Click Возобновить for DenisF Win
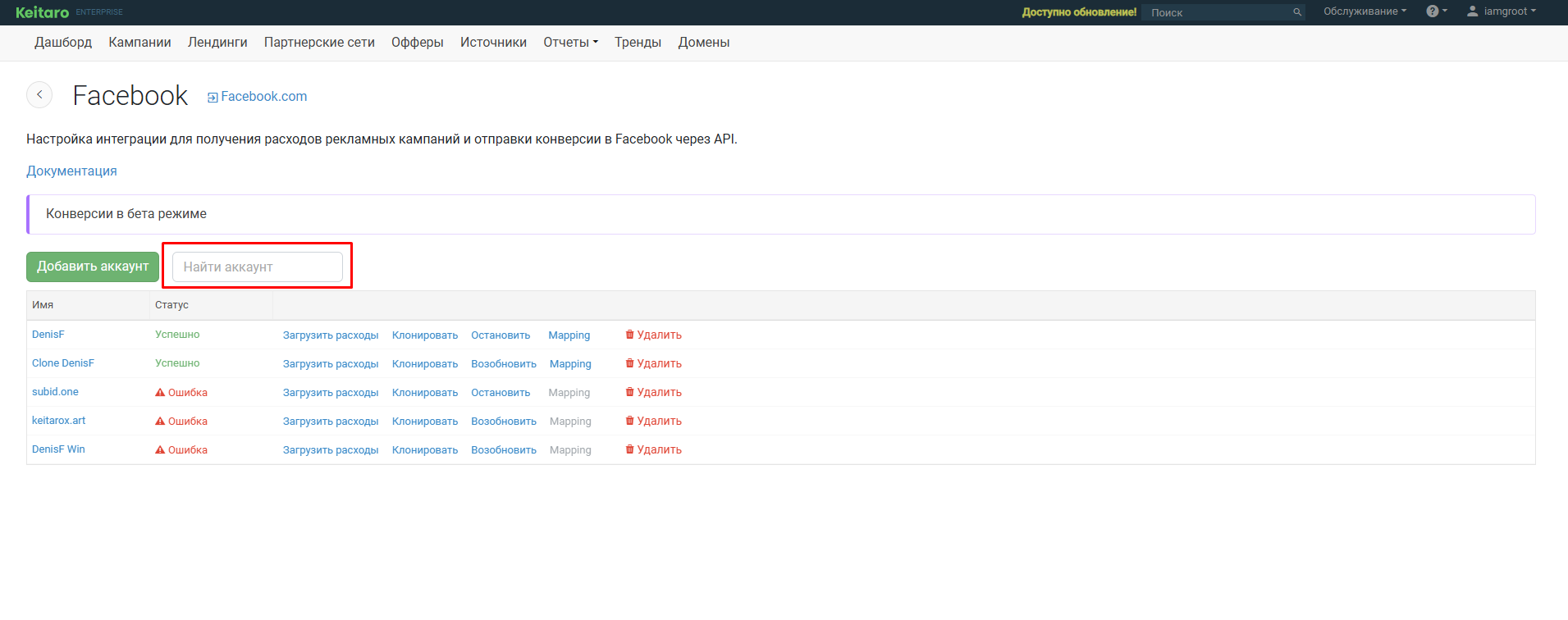The image size is (1568, 620). click(504, 450)
